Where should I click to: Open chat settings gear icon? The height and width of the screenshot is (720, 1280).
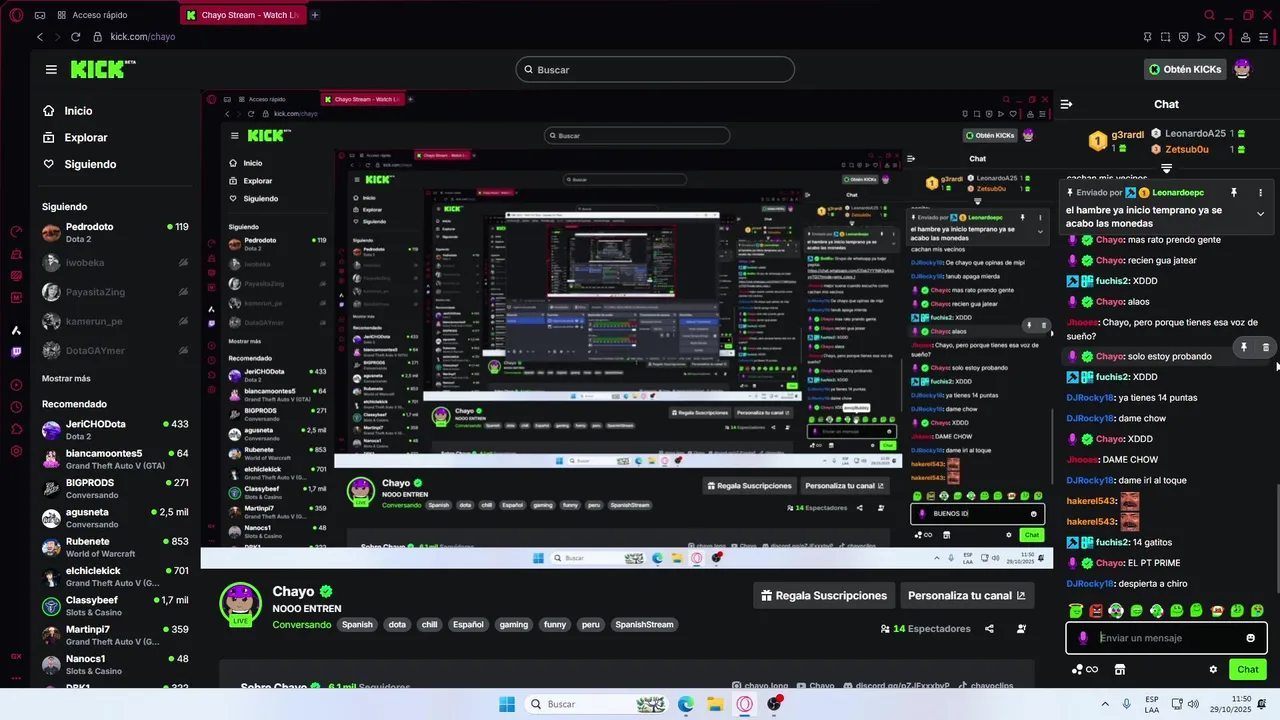pyautogui.click(x=1213, y=669)
